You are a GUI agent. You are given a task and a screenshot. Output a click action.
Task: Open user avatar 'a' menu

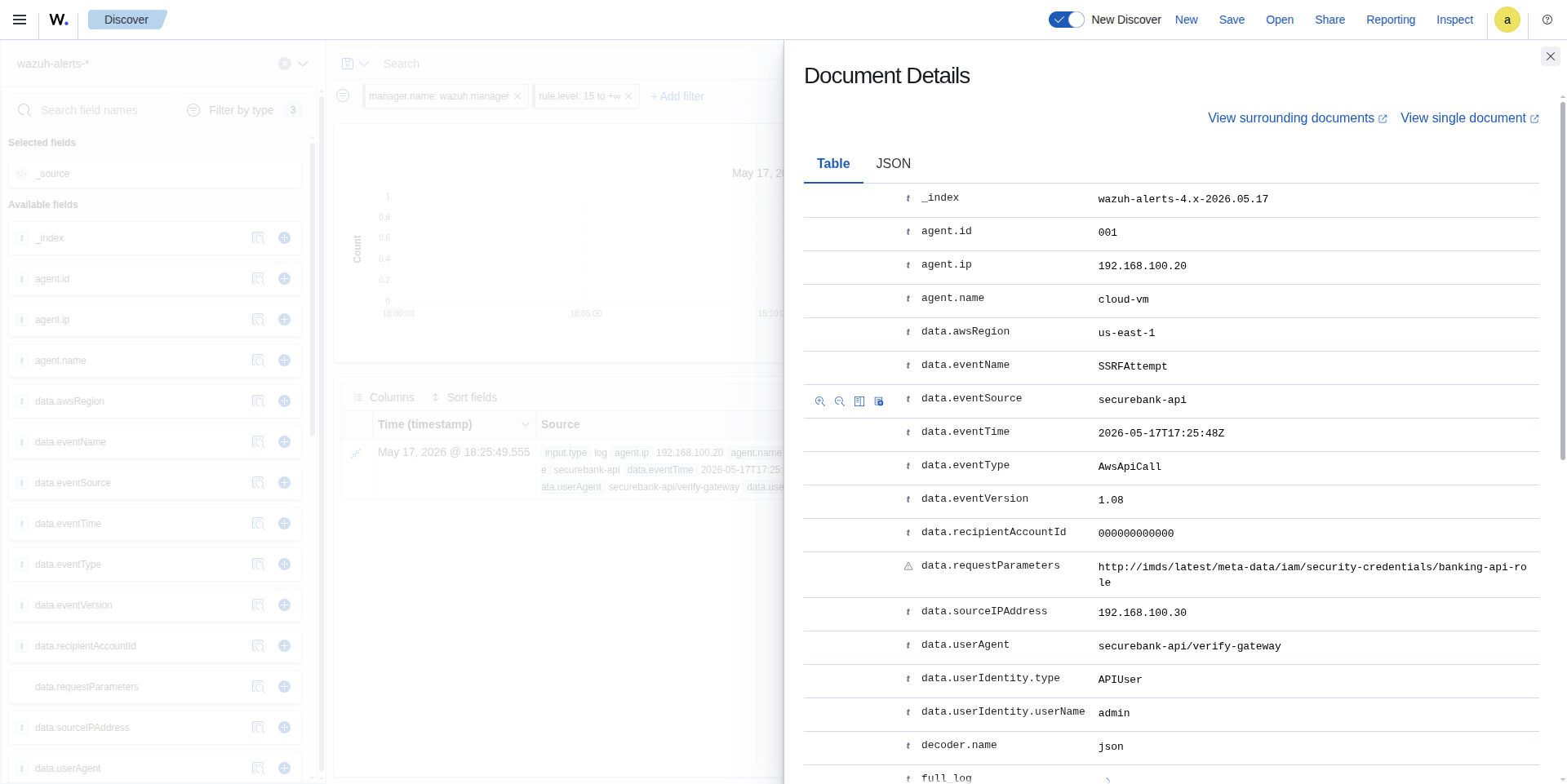pyautogui.click(x=1507, y=20)
